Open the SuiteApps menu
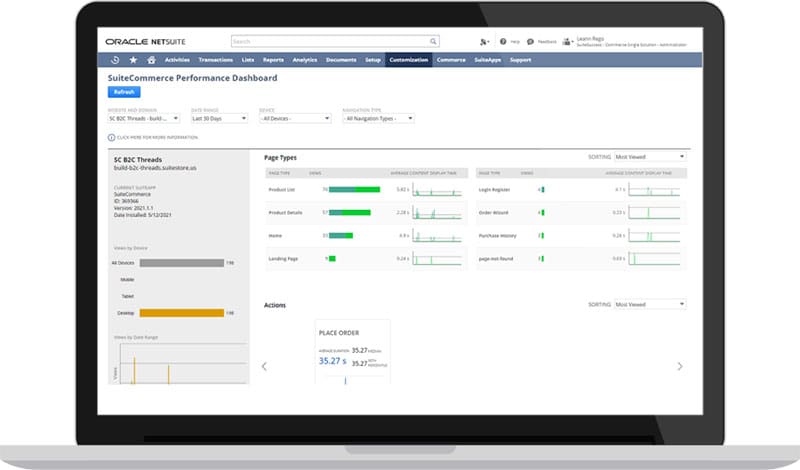Image resolution: width=800 pixels, height=470 pixels. click(487, 60)
